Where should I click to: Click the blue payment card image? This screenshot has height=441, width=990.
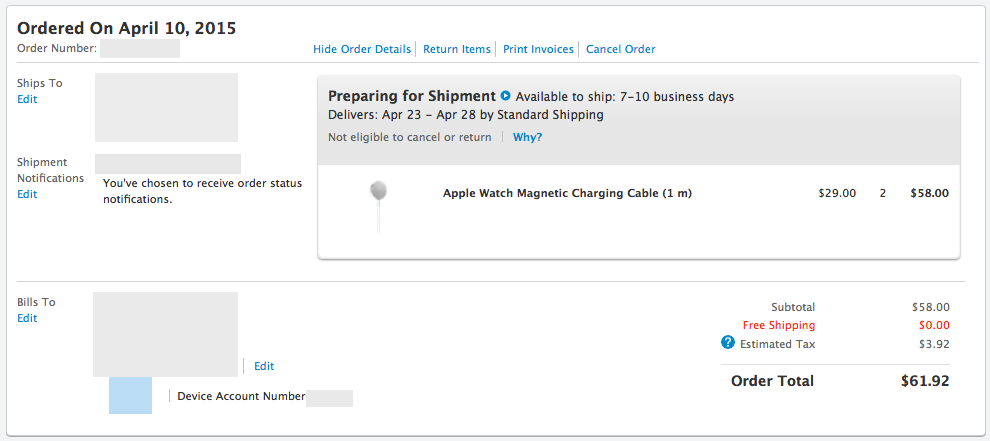(130, 395)
